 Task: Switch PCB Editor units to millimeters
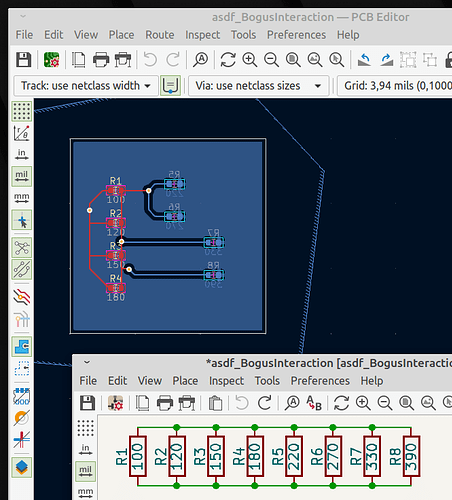point(22,198)
